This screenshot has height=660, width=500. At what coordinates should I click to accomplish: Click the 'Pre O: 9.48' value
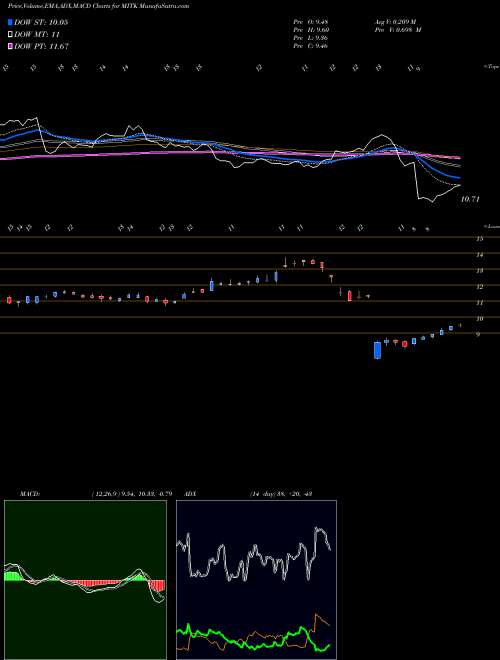(x=311, y=22)
